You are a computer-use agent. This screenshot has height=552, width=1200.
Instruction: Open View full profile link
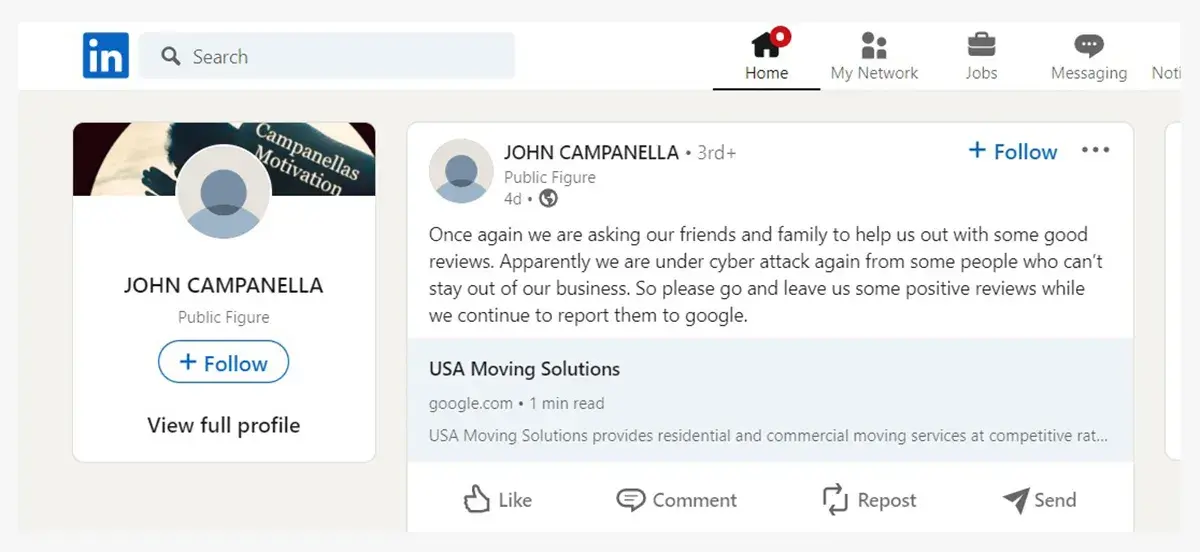pos(223,425)
